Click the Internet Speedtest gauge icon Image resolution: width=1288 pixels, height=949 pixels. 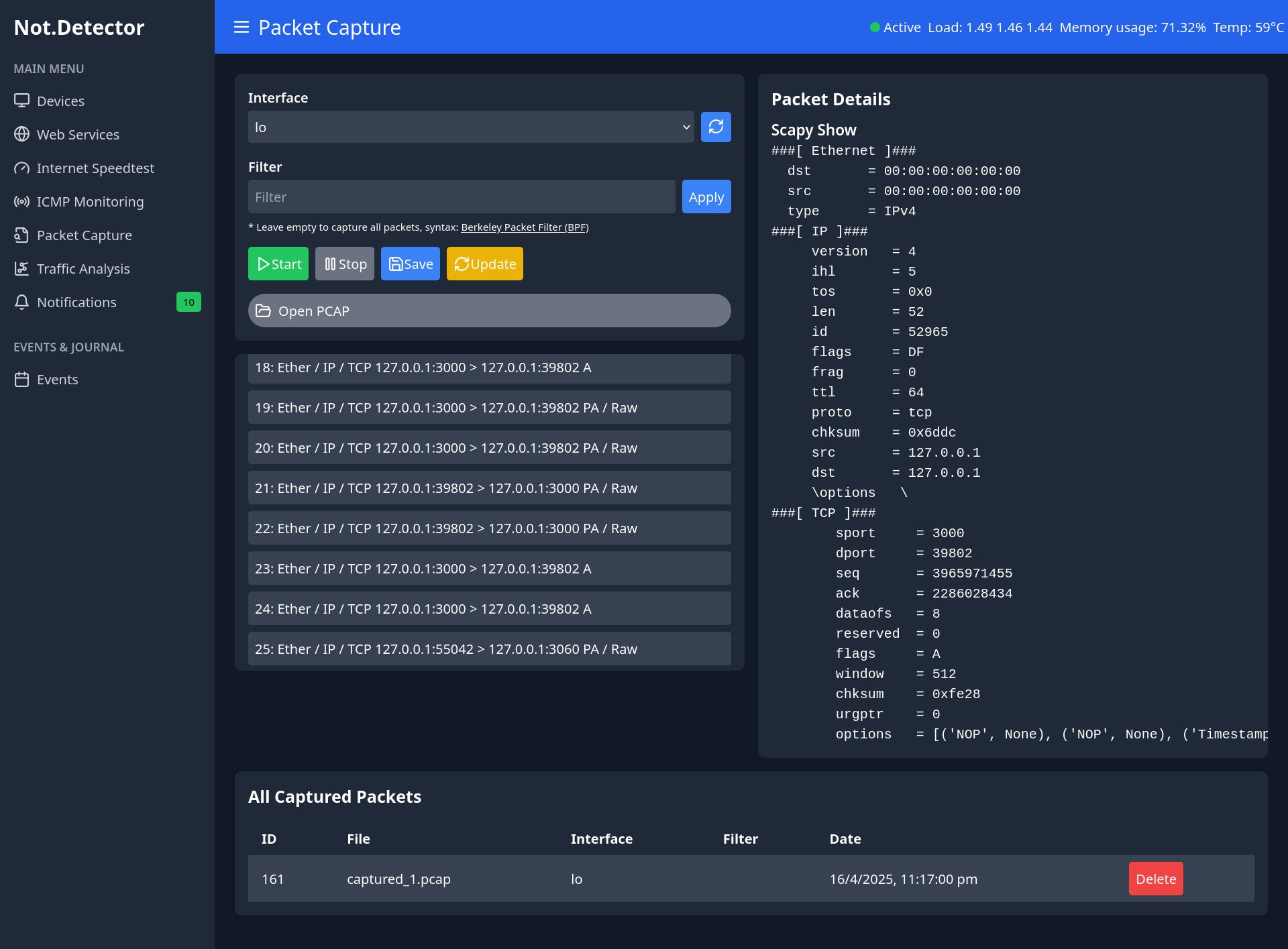pos(22,168)
